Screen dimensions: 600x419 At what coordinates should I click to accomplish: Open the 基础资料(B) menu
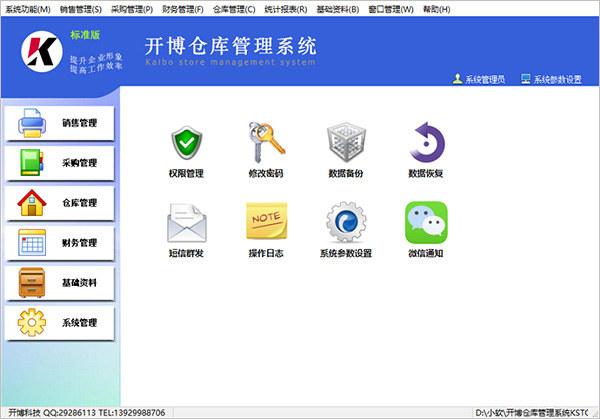point(338,9)
